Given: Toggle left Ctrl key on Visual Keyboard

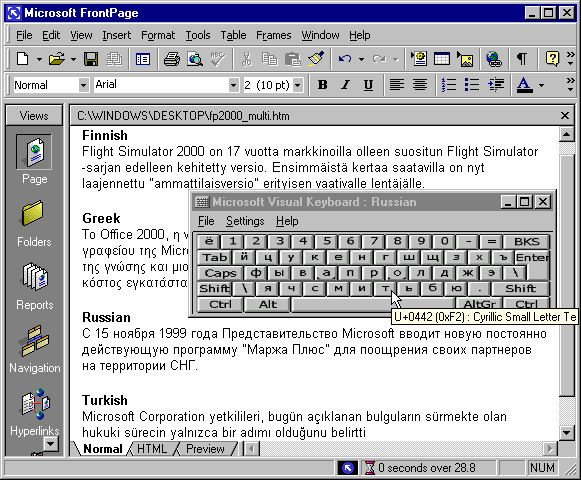Looking at the screenshot, I should pyautogui.click(x=220, y=304).
